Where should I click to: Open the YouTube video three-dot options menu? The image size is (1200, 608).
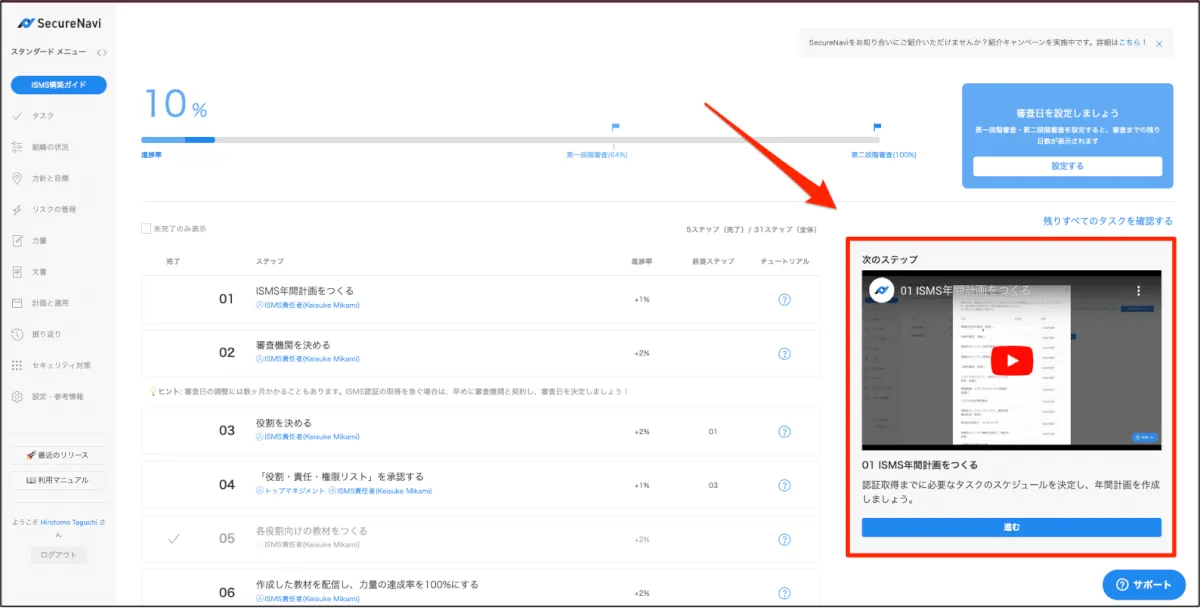[1137, 291]
